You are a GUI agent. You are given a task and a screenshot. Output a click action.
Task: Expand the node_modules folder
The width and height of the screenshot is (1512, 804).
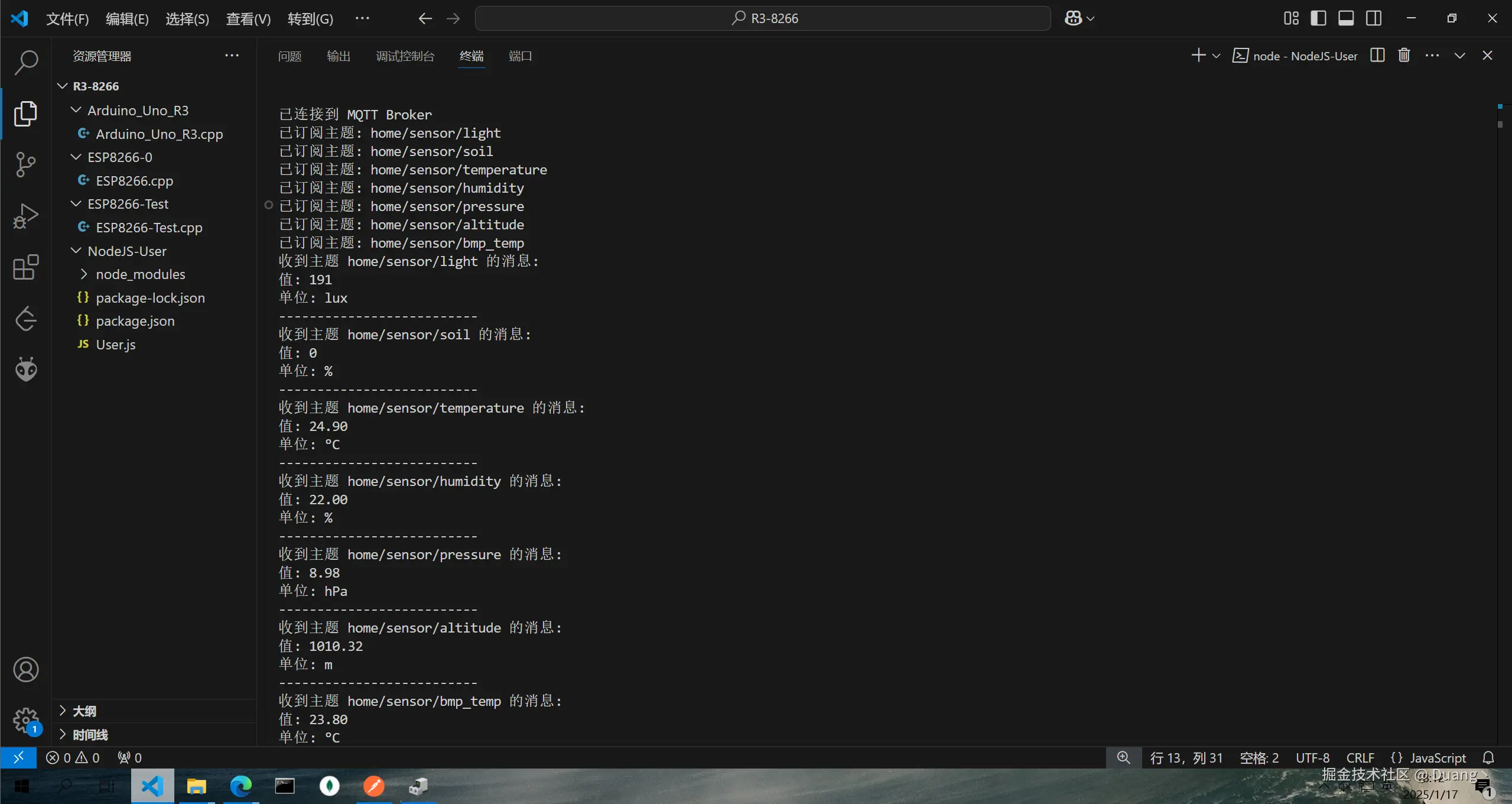tap(141, 274)
